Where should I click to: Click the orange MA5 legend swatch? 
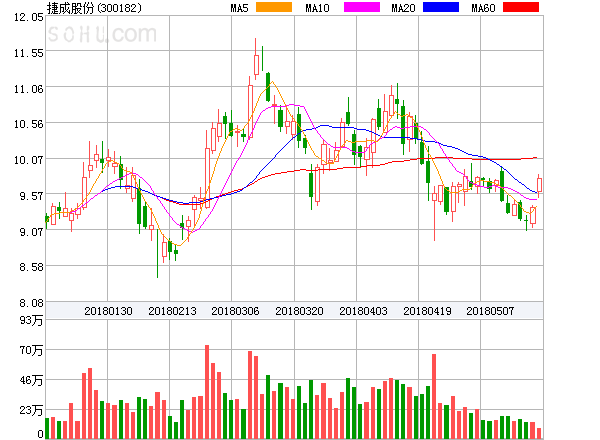[x=274, y=7]
